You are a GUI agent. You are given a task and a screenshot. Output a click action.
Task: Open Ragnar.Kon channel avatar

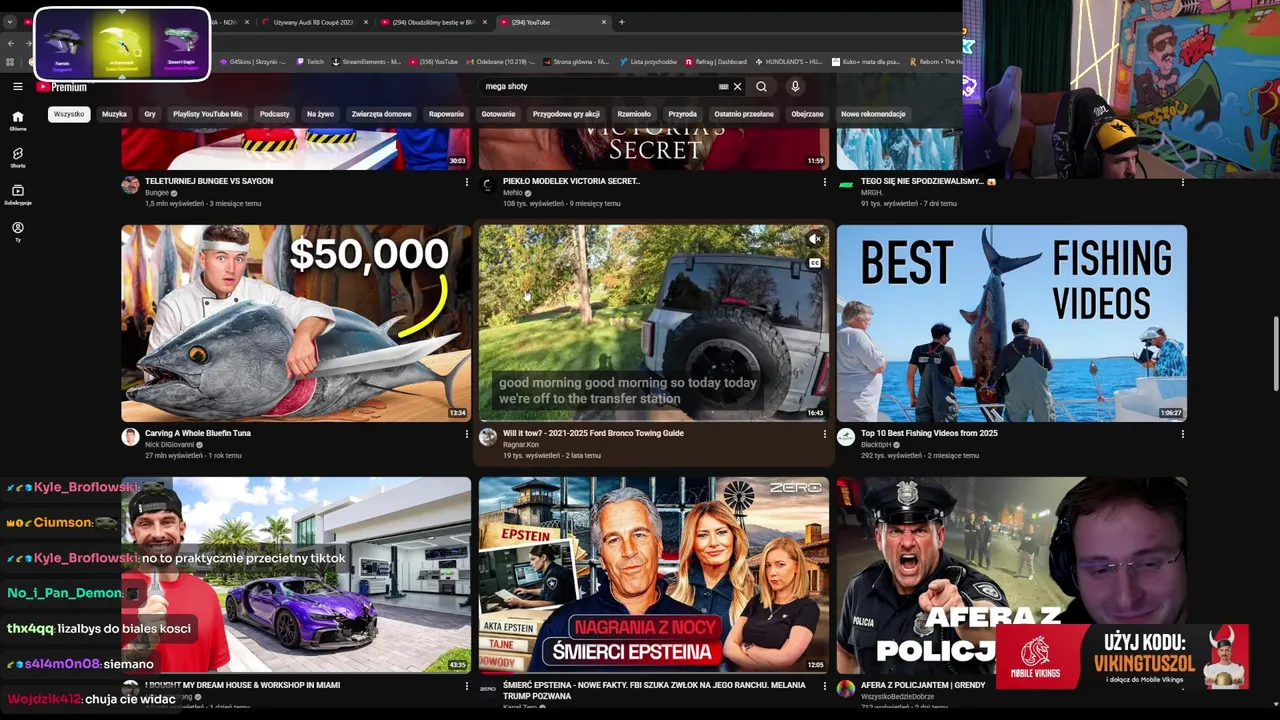488,437
